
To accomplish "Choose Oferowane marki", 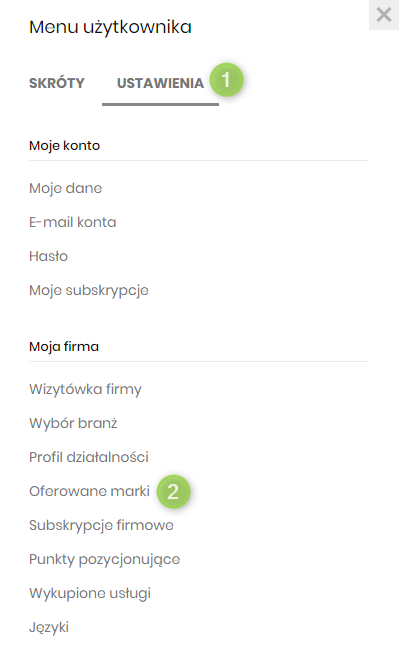I will pyautogui.click(x=90, y=491).
